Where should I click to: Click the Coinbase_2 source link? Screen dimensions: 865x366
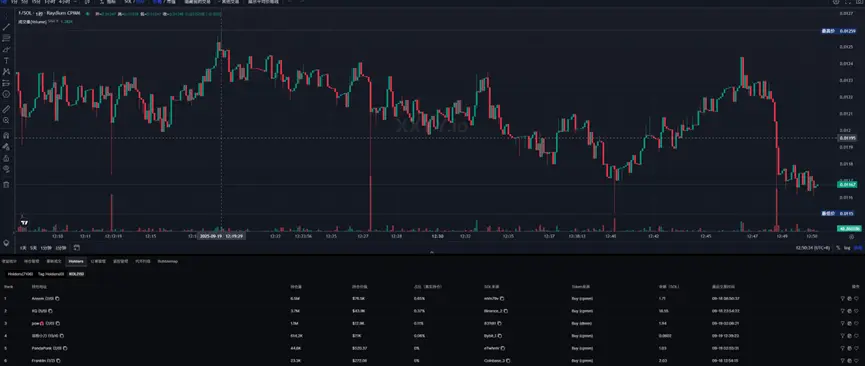point(494,361)
